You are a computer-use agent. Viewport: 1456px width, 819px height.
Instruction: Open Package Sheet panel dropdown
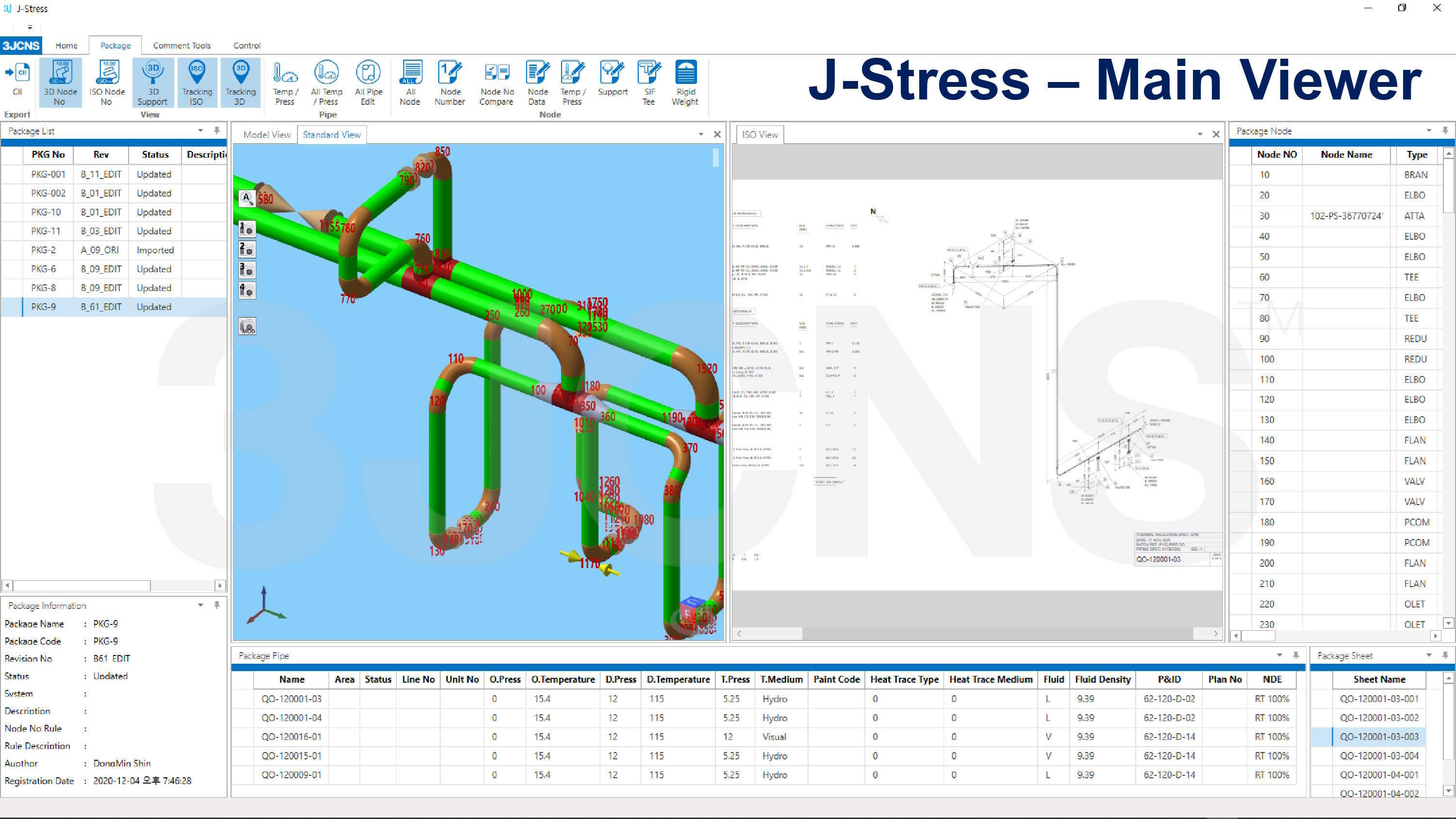1429,655
